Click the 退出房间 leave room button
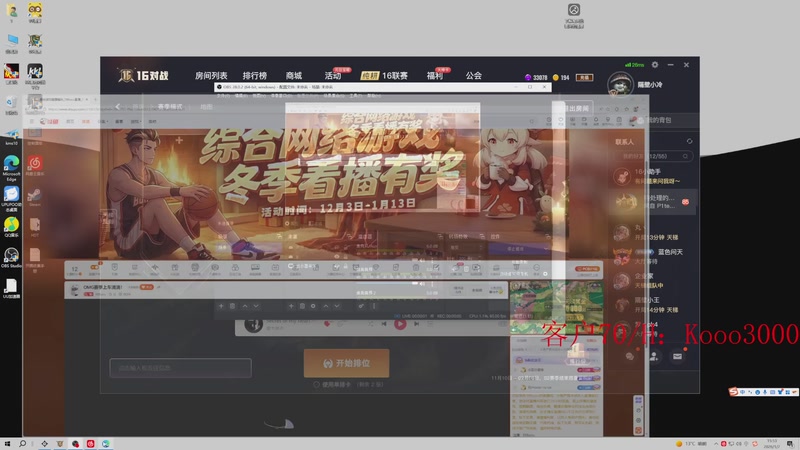This screenshot has height=450, width=800. pos(575,108)
